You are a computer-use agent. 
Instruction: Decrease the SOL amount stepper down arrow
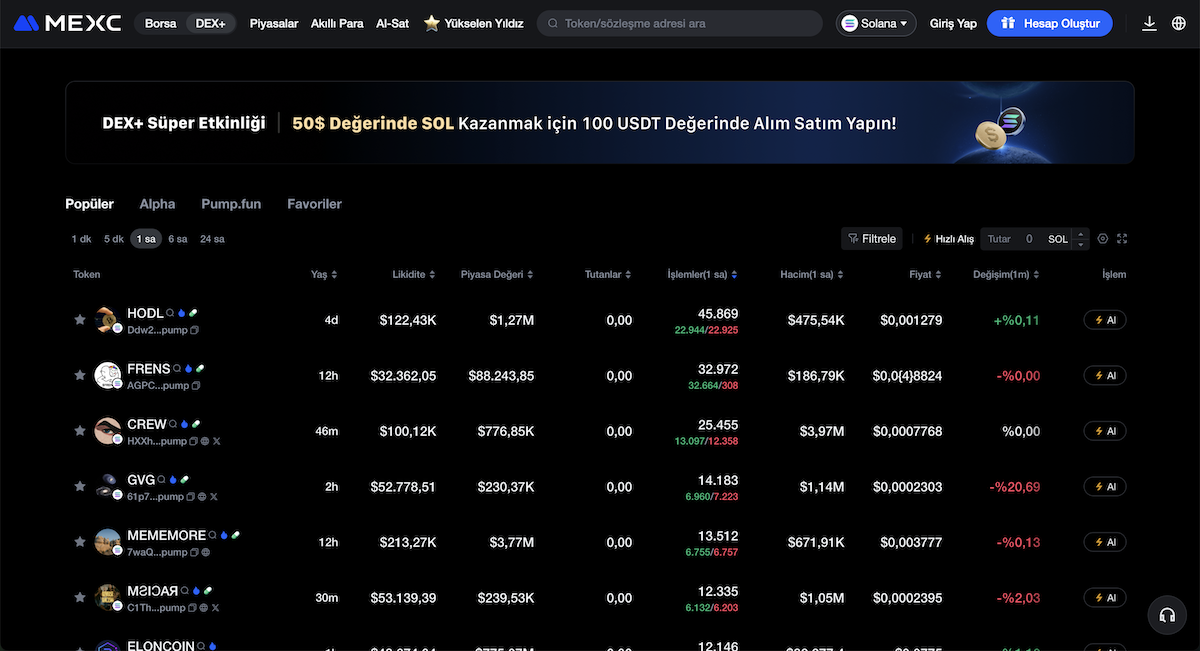point(1080,244)
